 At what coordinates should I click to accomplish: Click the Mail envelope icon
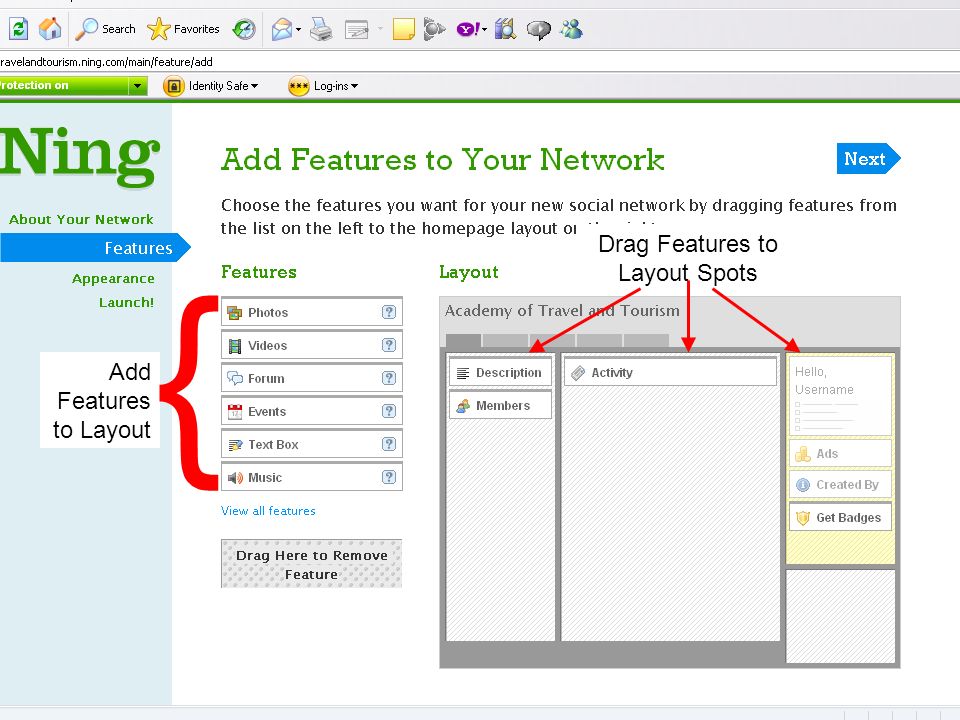282,29
